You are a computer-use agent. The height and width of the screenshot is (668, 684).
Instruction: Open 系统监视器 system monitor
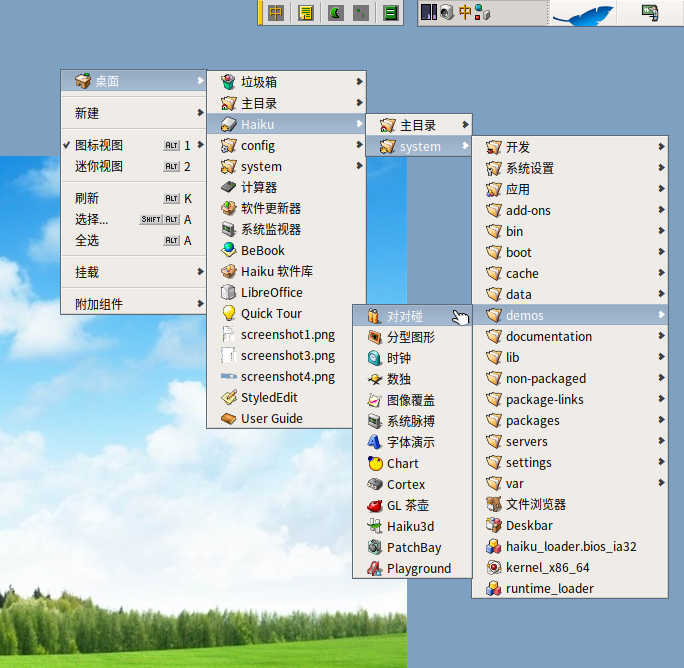click(286, 229)
